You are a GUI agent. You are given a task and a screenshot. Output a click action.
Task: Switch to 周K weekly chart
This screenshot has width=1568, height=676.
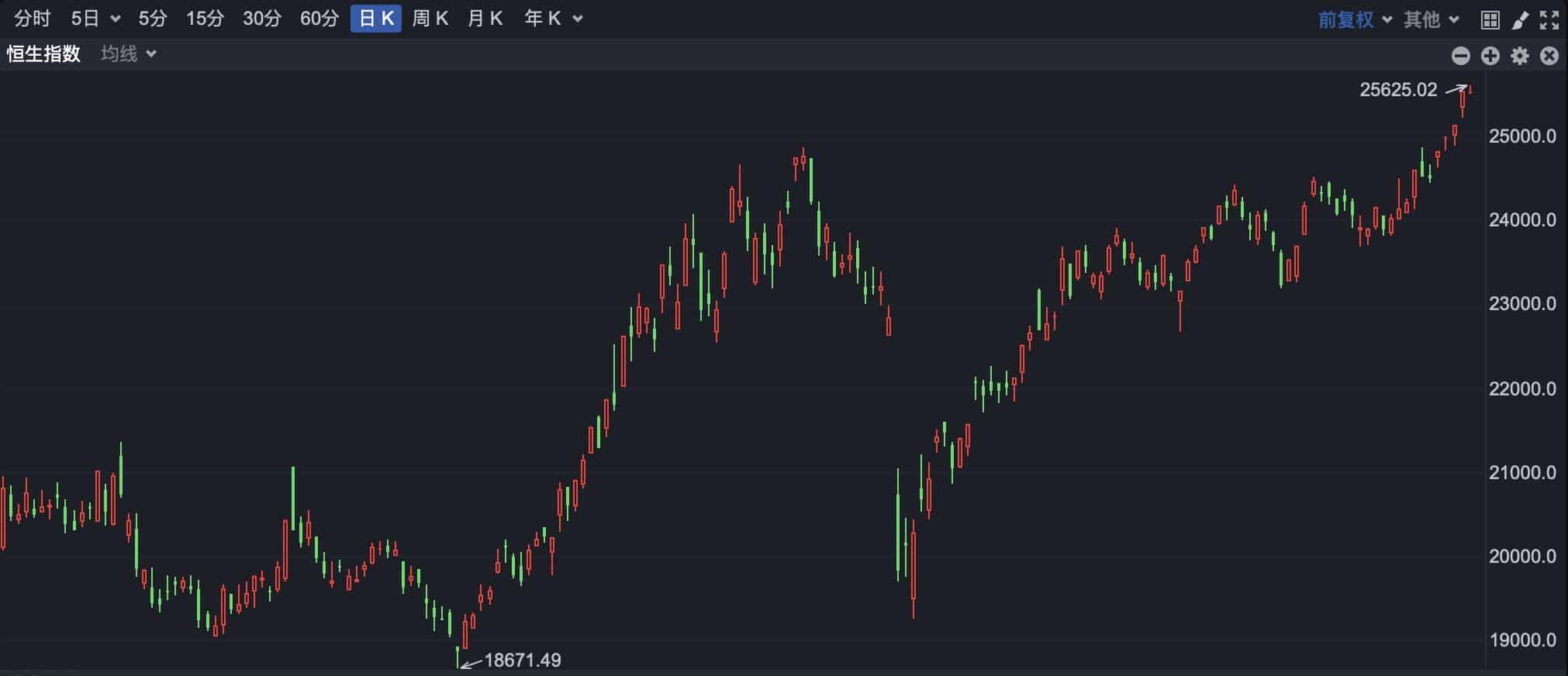430,19
